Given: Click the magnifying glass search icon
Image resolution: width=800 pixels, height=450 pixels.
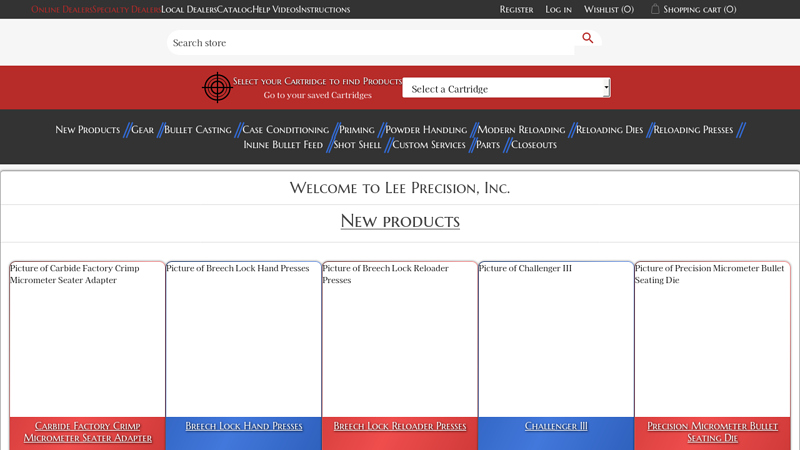Looking at the screenshot, I should (x=587, y=39).
